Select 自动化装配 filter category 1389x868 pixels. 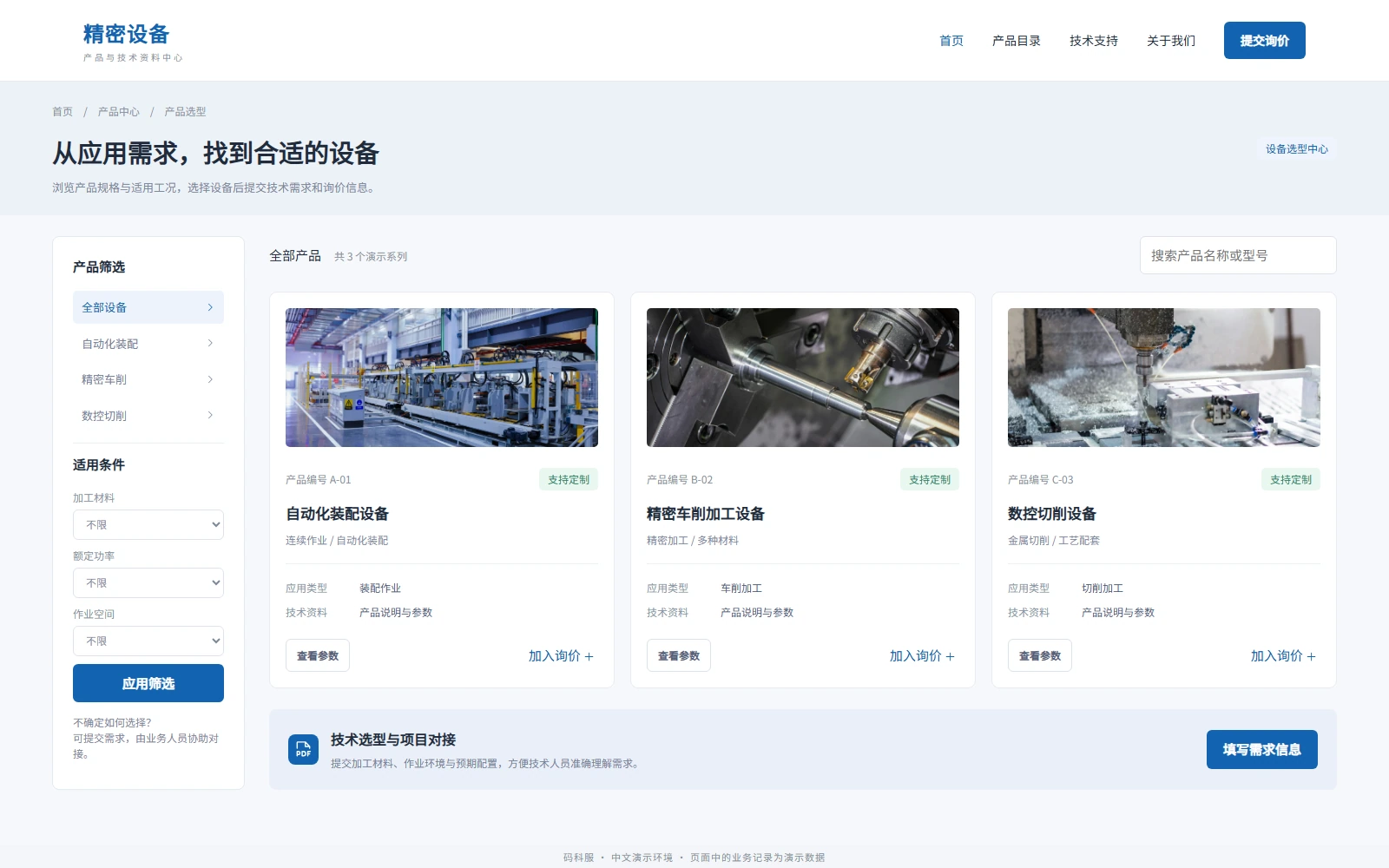click(x=148, y=344)
